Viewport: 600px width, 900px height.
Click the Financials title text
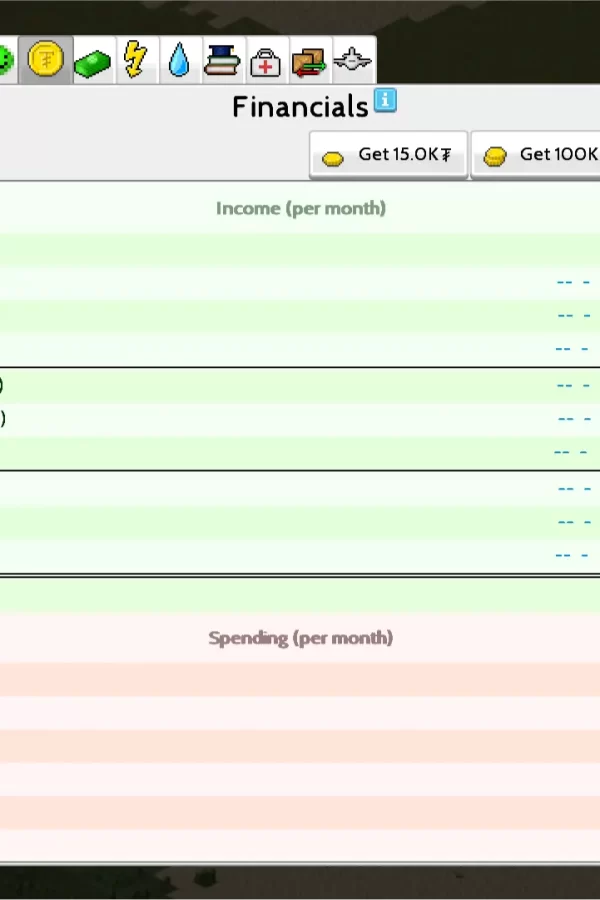(x=300, y=107)
